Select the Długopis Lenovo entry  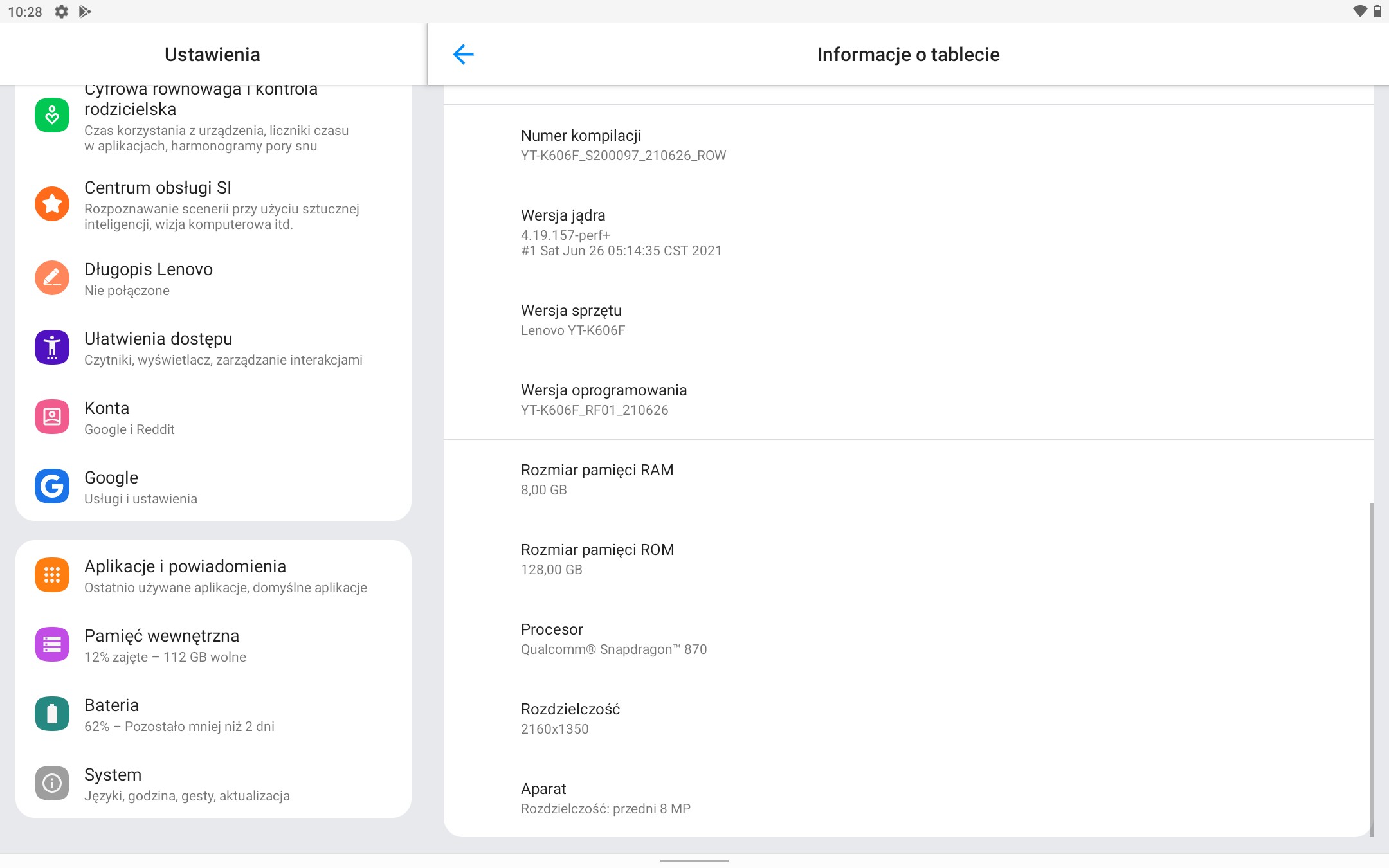[213, 278]
